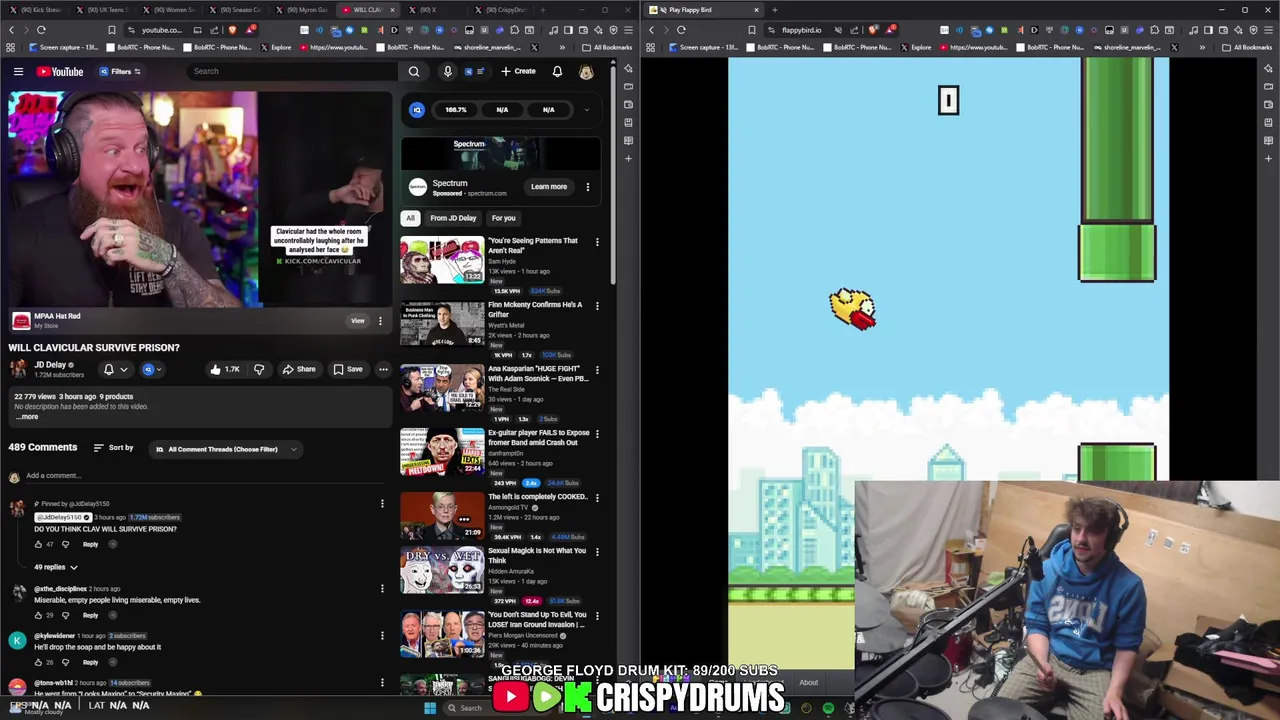Viewport: 1280px width, 720px height.
Task: Reply to the pinned comment
Action: tap(90, 544)
